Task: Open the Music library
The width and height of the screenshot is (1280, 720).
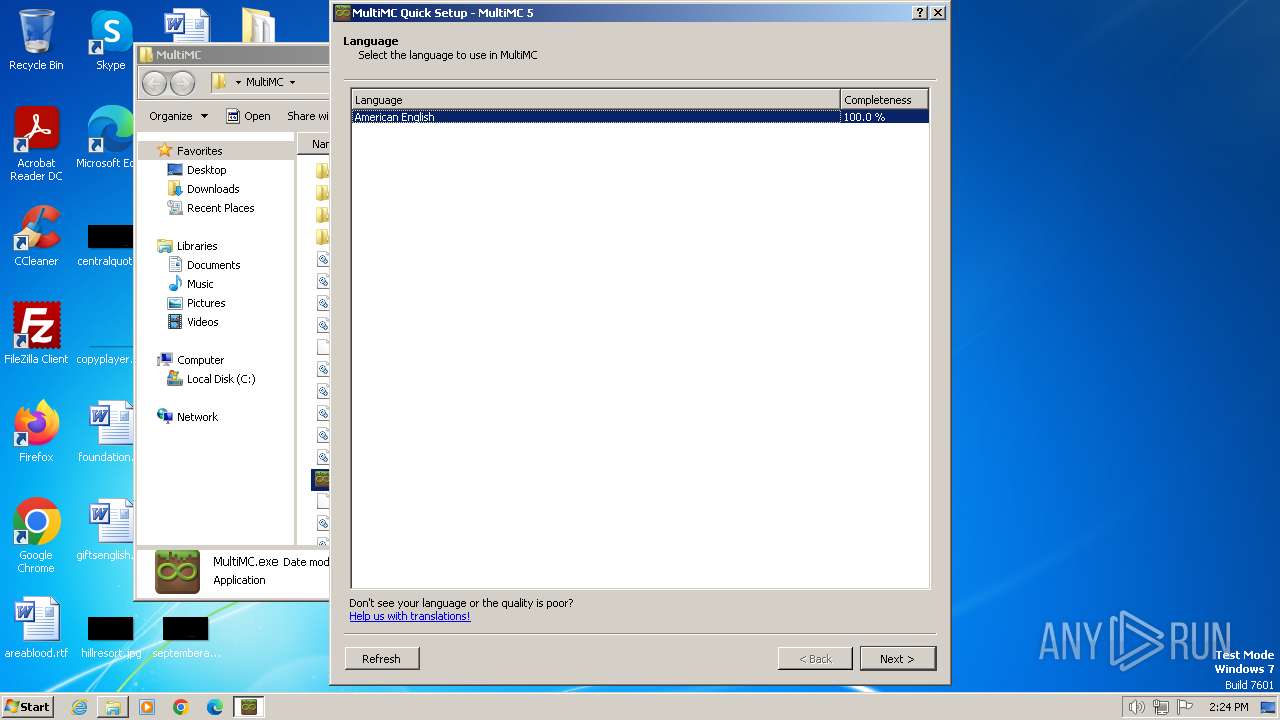Action: coord(200,284)
